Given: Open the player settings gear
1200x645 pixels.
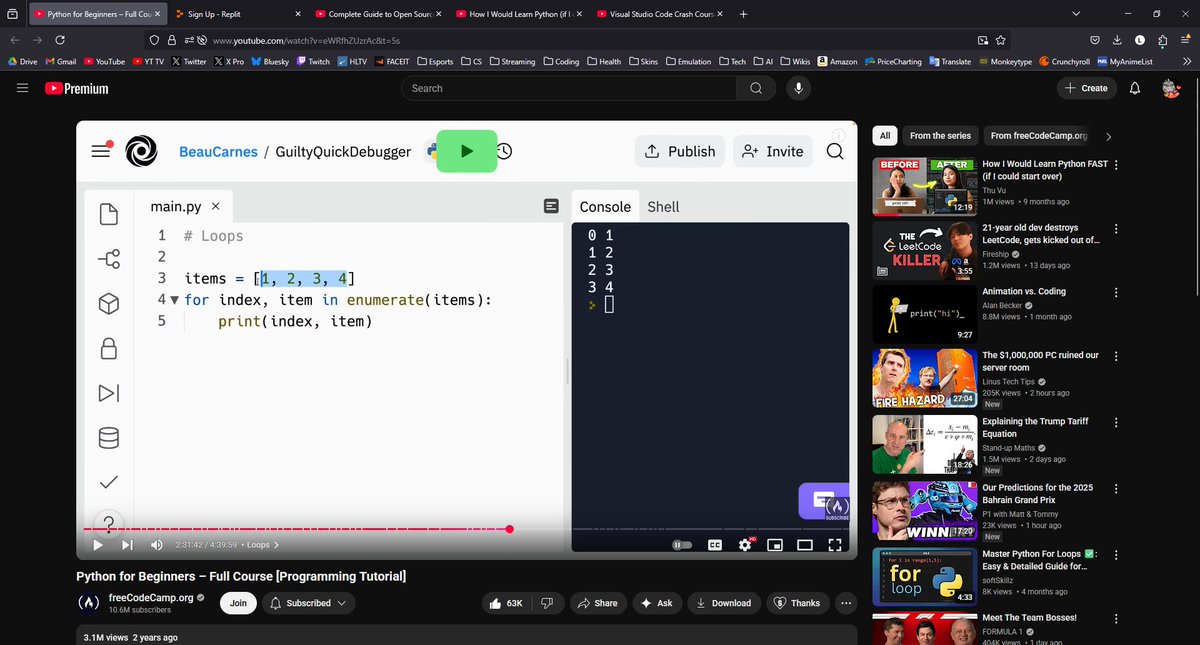Looking at the screenshot, I should point(745,545).
